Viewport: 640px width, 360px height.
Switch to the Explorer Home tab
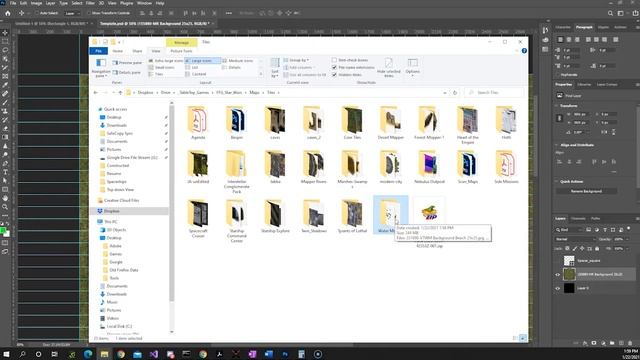point(118,51)
